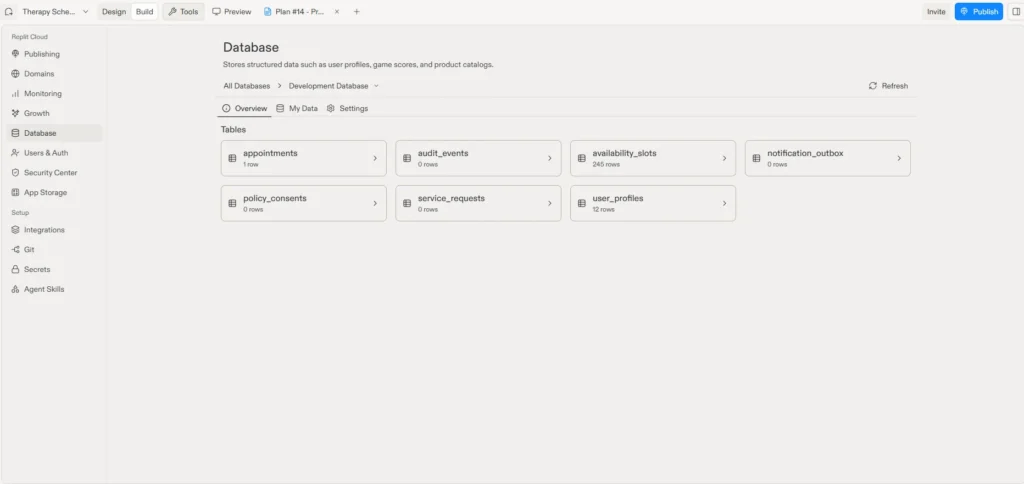Select the My Data tab

pos(296,108)
